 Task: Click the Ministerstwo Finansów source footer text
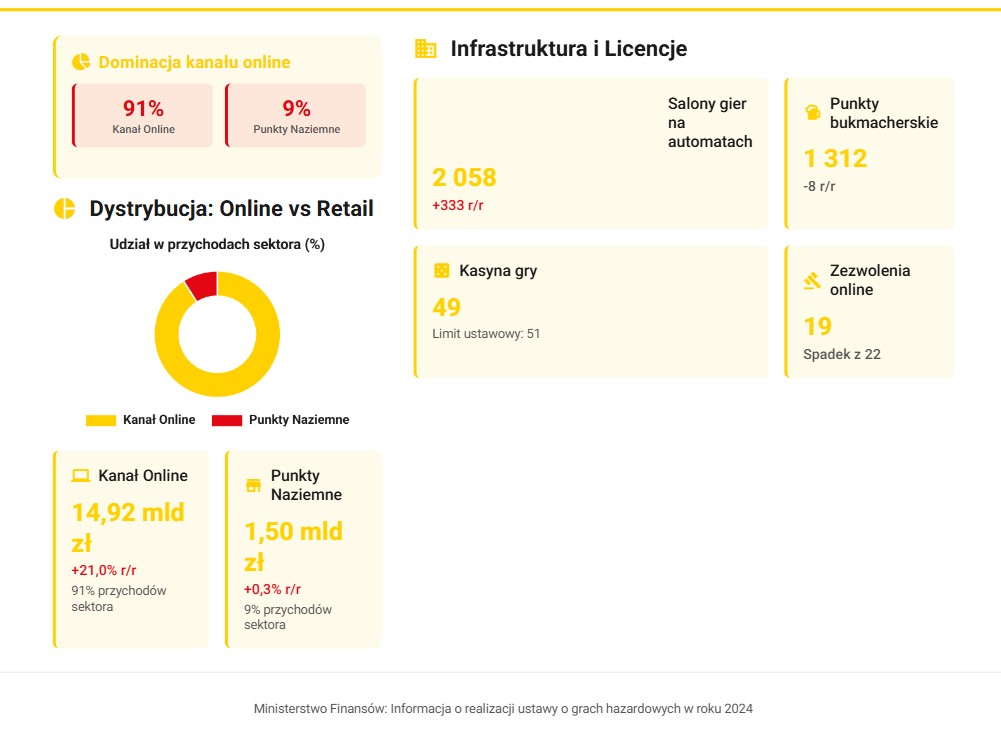click(x=503, y=708)
